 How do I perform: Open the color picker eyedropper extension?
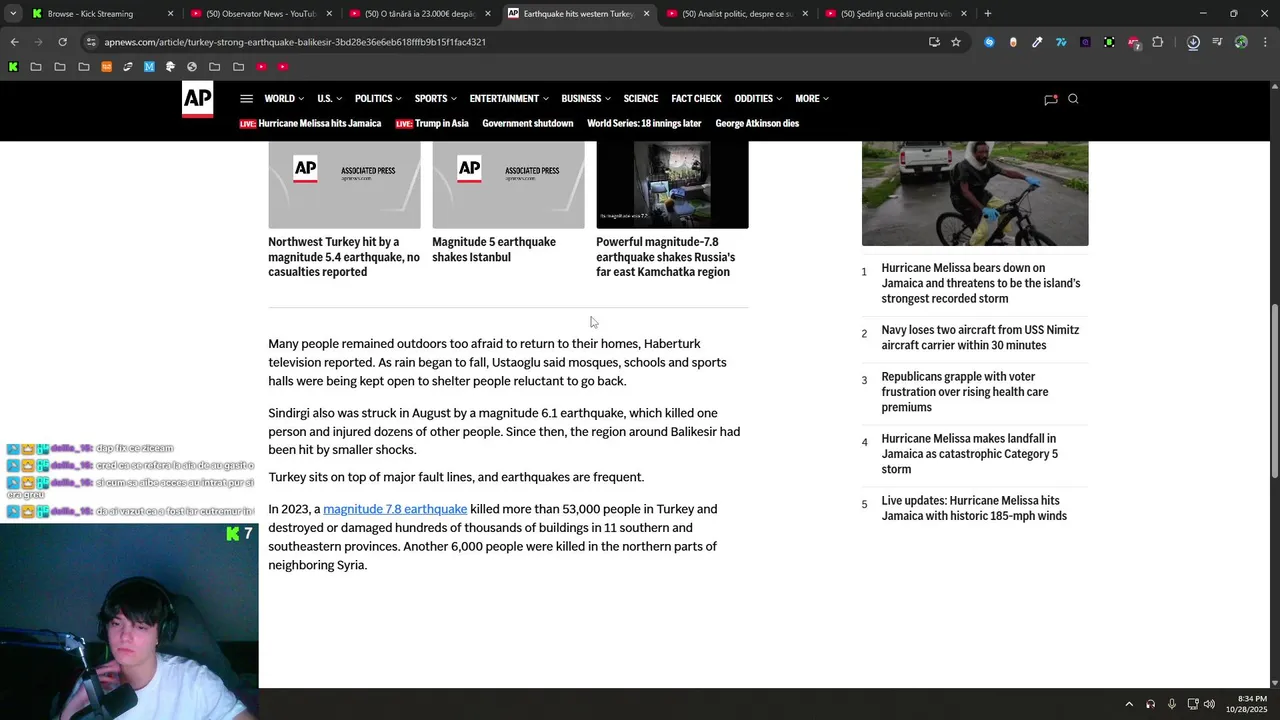tap(1037, 42)
